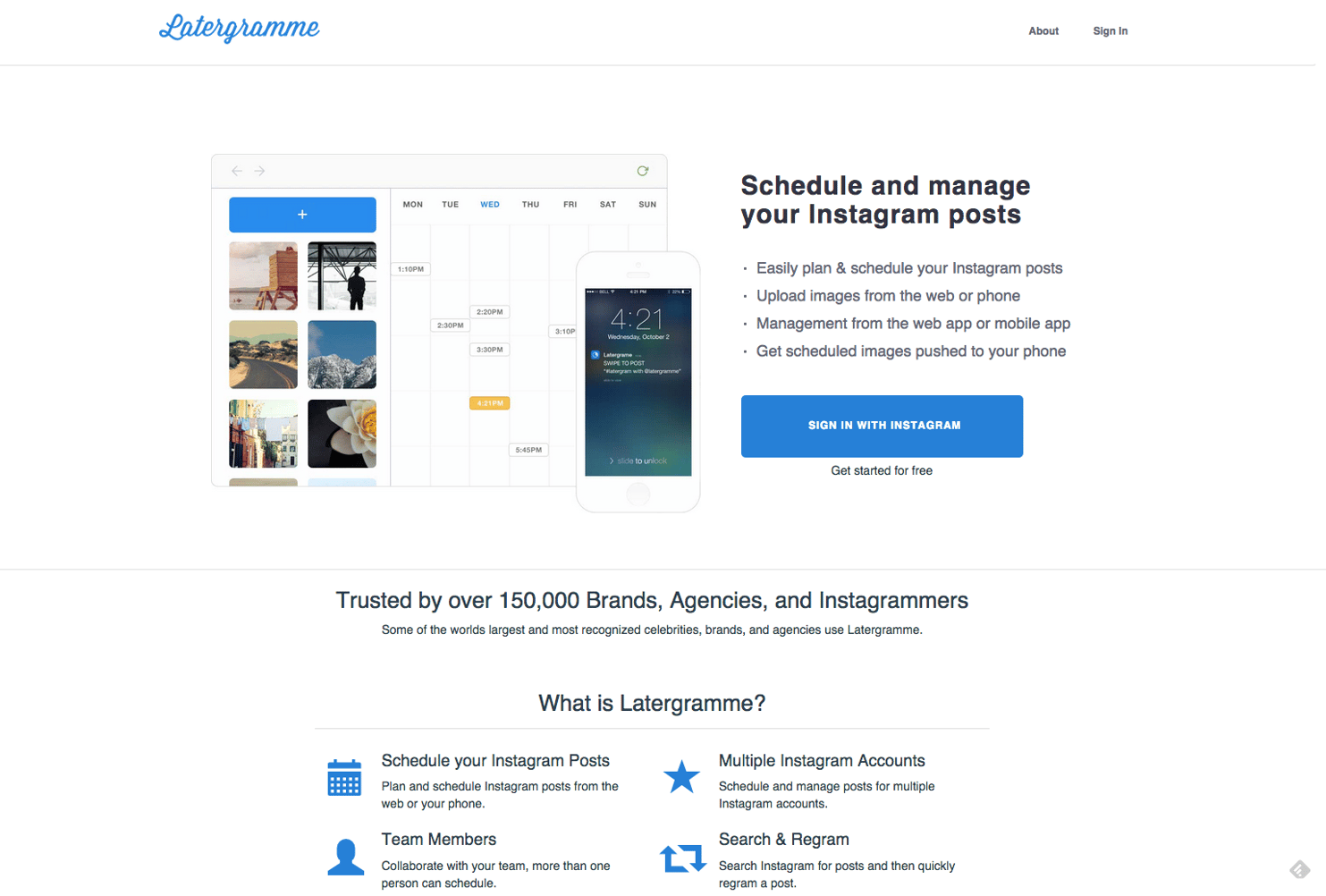The image size is (1326, 896).
Task: Click the blue plus upload button
Action: coord(302,215)
